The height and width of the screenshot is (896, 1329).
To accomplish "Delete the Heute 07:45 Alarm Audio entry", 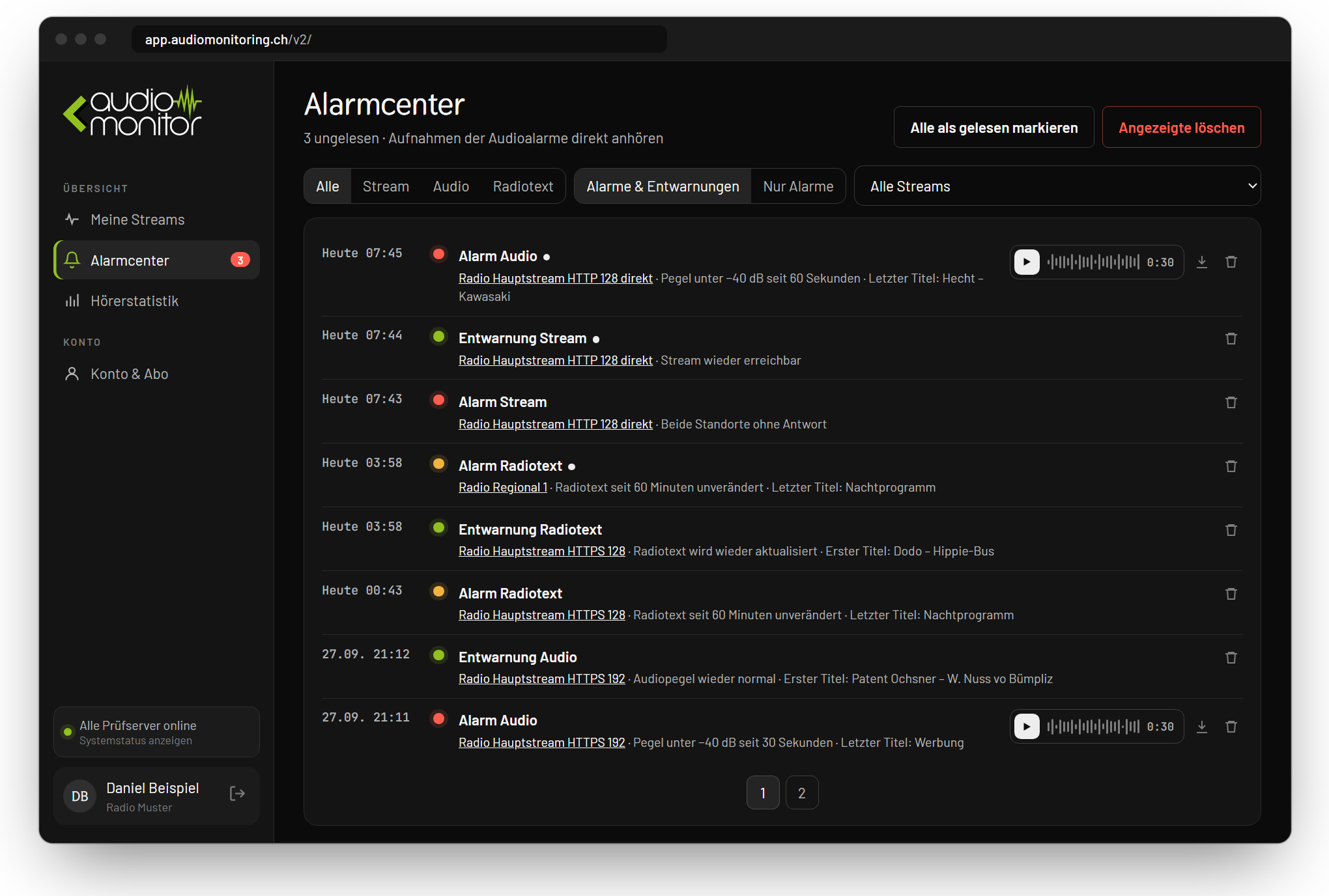I will click(1231, 262).
